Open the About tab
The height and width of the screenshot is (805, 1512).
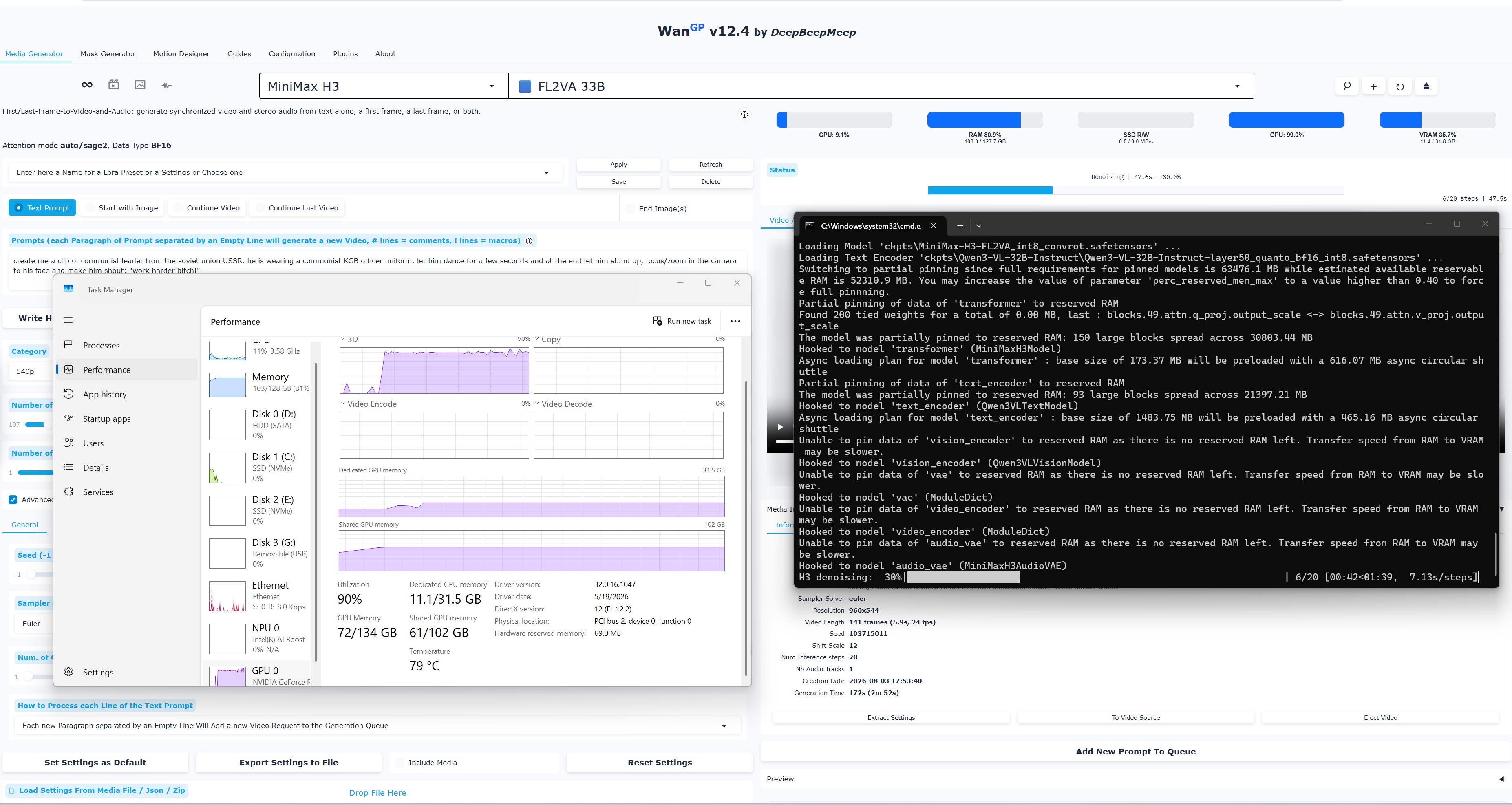tap(385, 53)
